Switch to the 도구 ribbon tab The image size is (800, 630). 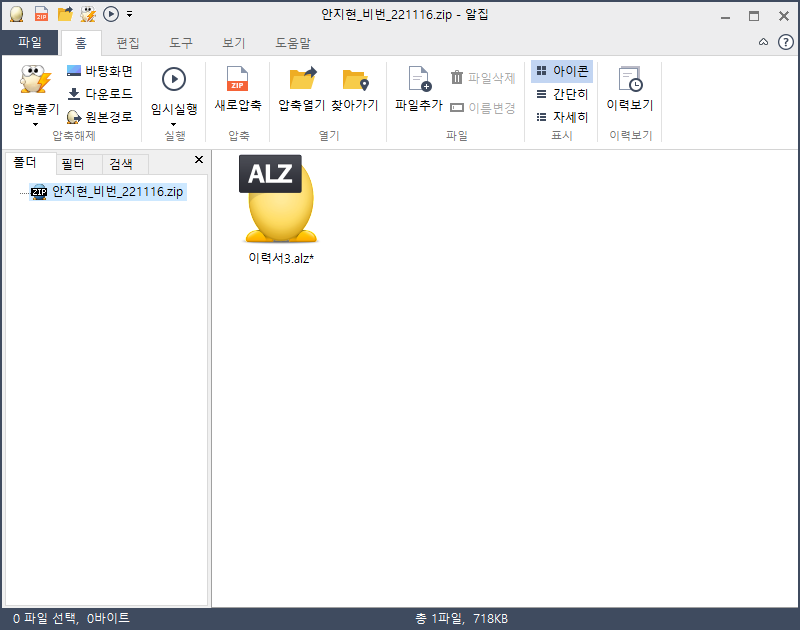coord(181,43)
